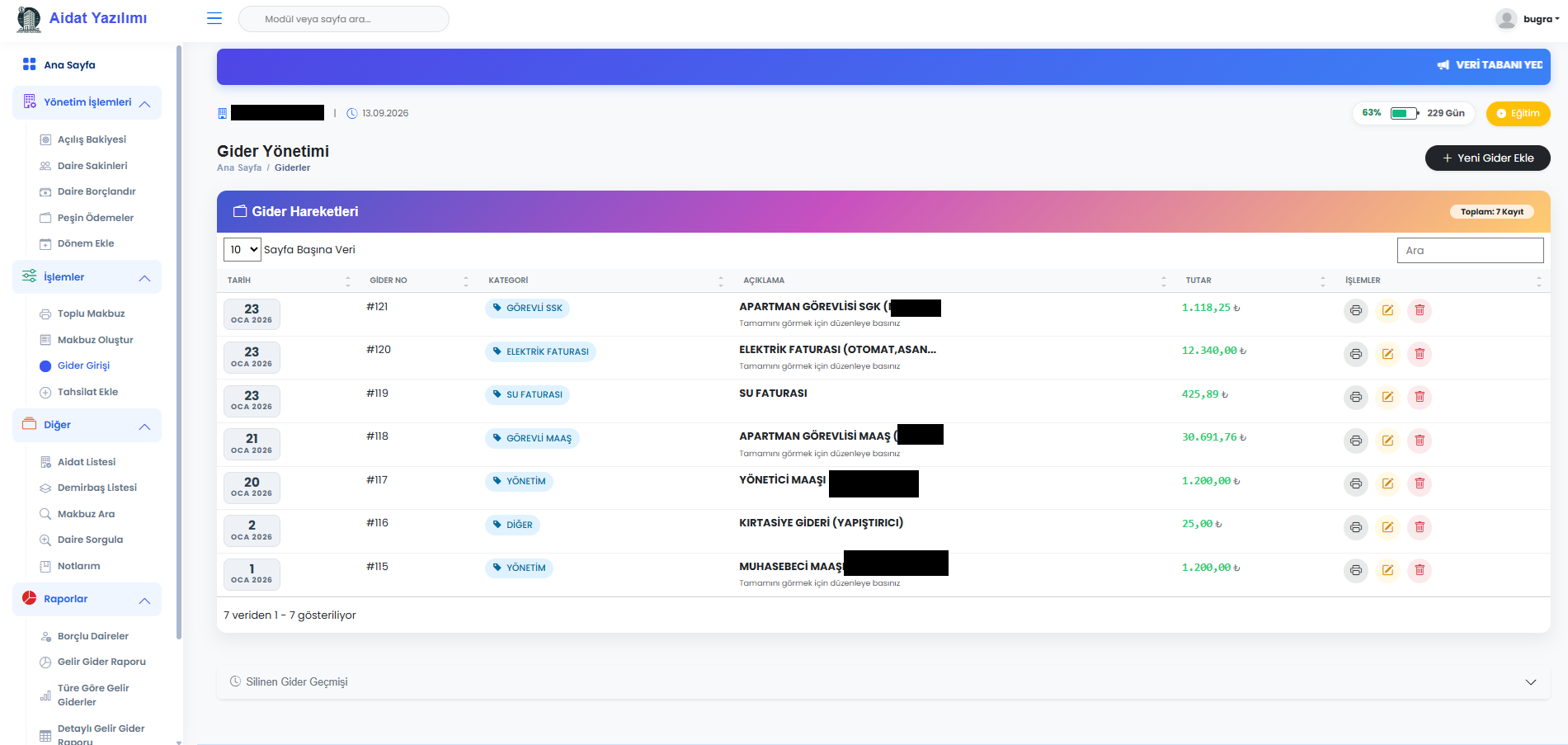Click the Yeni Gider Ekle button
This screenshot has width=1568, height=745.
point(1487,158)
